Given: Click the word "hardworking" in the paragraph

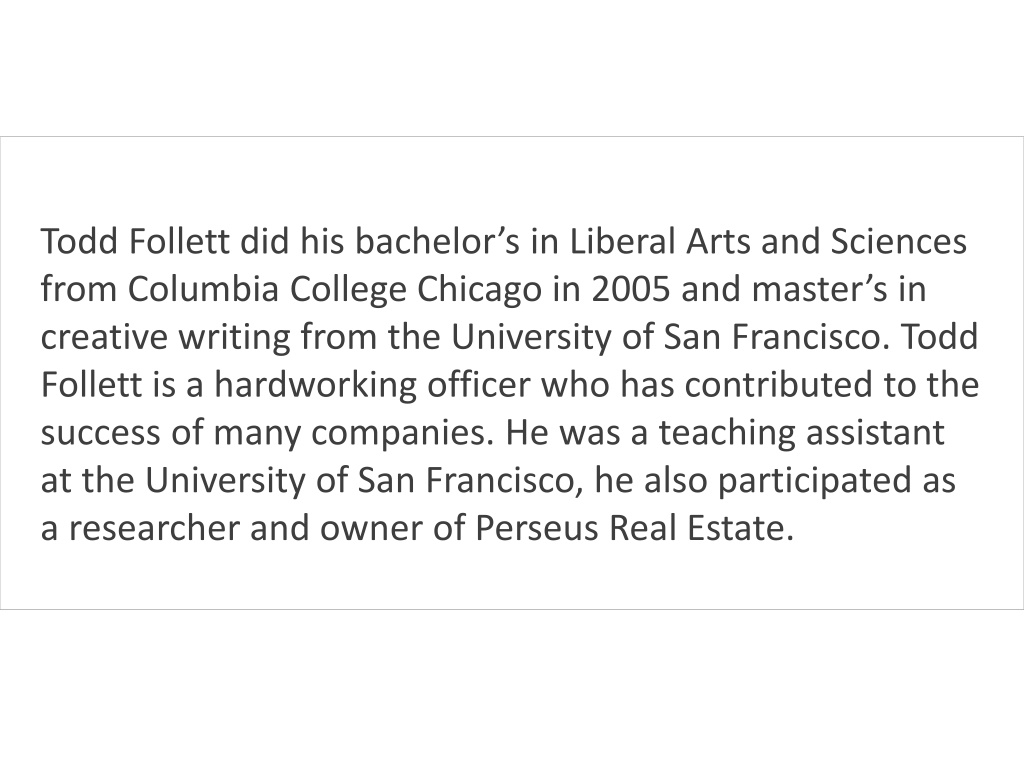Looking at the screenshot, I should 315,385.
